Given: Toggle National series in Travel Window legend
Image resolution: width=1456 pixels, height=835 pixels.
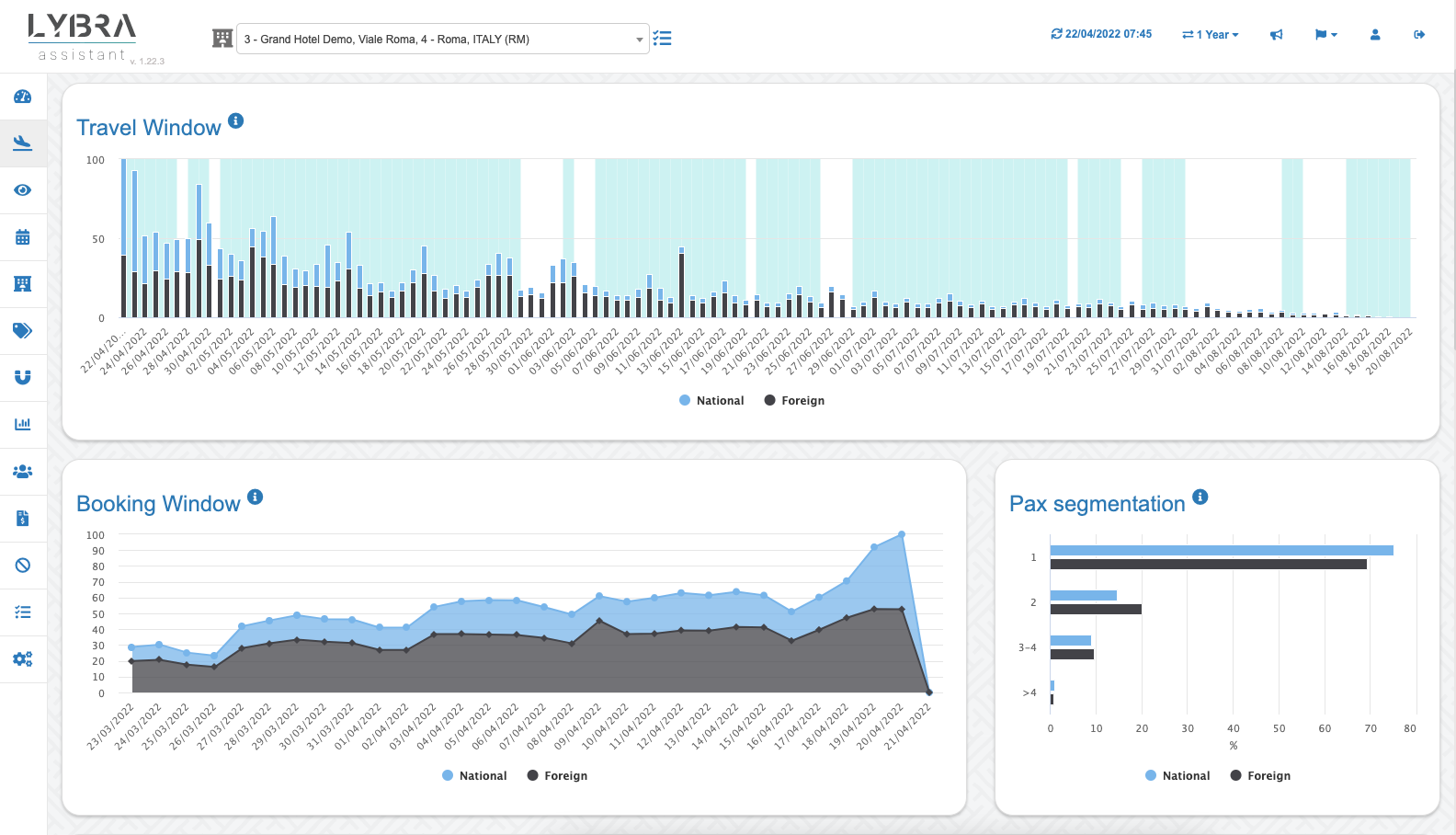Looking at the screenshot, I should click(x=711, y=401).
